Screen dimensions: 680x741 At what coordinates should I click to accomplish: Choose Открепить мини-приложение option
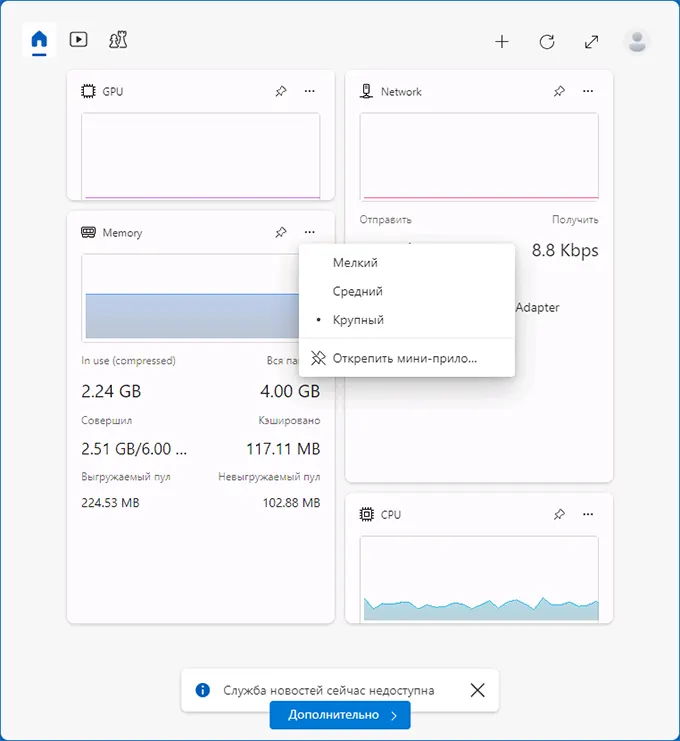click(407, 358)
